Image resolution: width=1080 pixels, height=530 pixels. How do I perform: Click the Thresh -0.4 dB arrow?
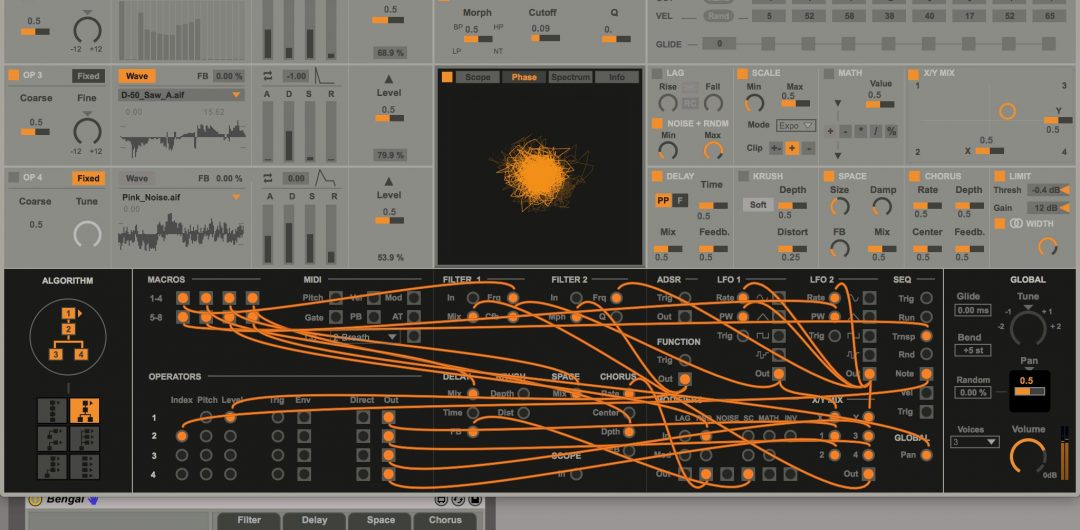pos(1064,190)
